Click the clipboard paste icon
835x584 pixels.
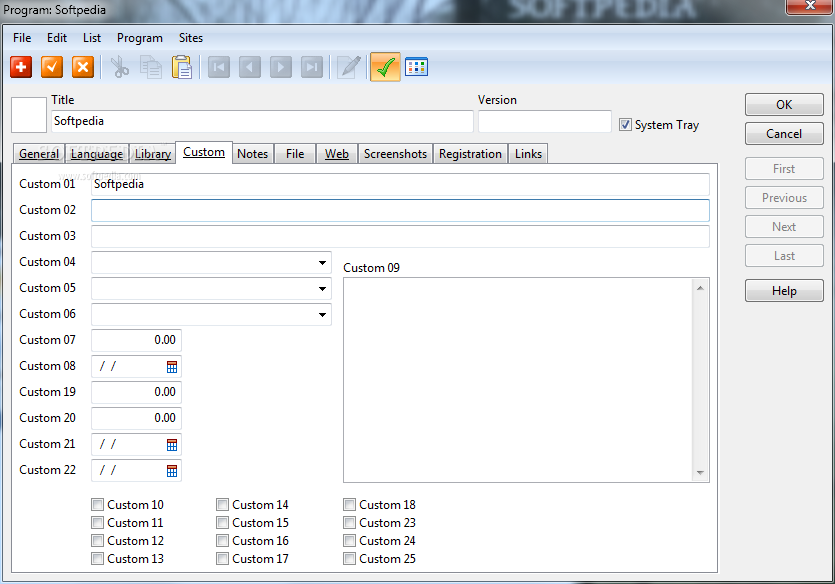tap(182, 67)
